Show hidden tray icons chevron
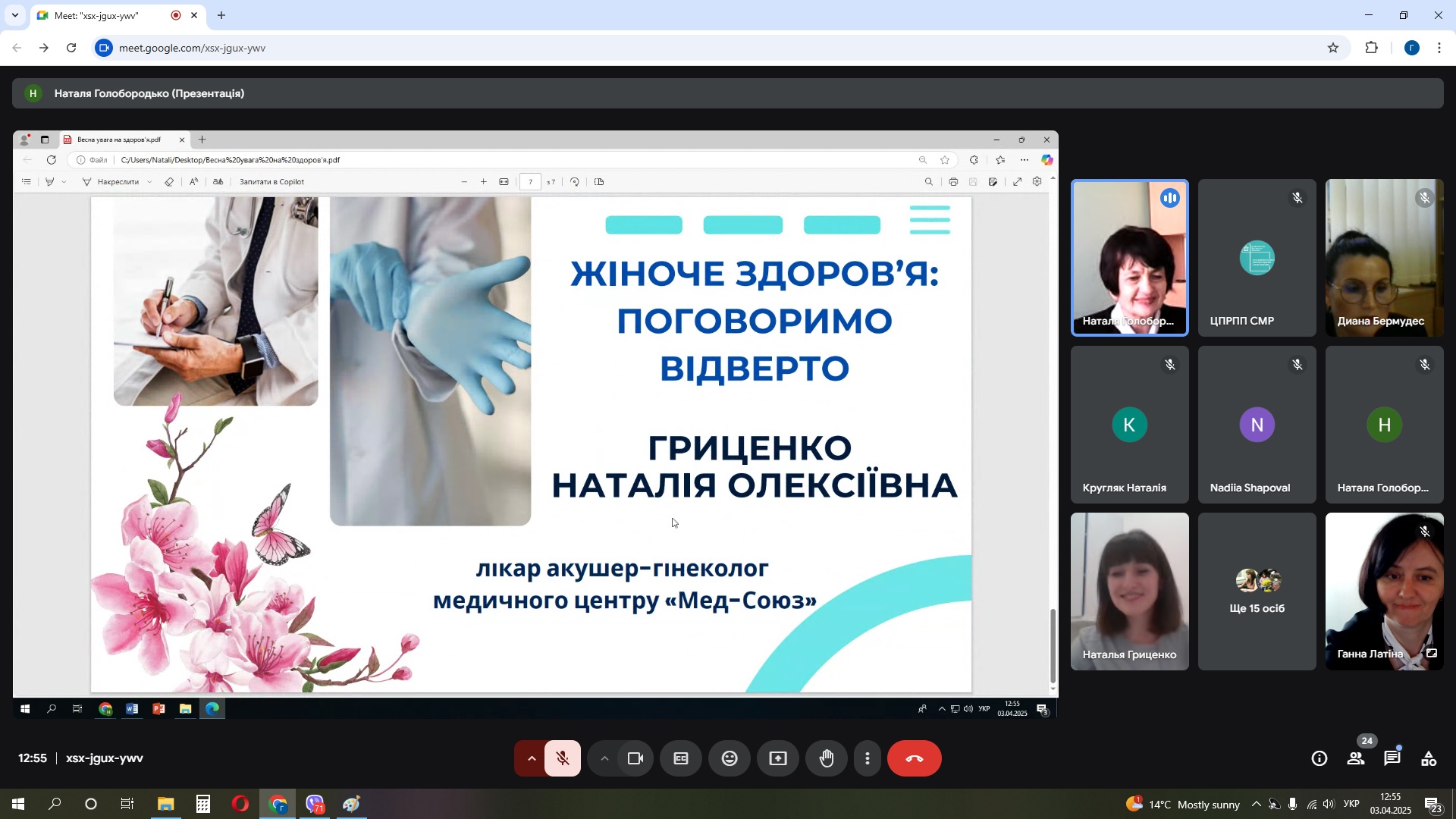The width and height of the screenshot is (1456, 819). 1256,805
